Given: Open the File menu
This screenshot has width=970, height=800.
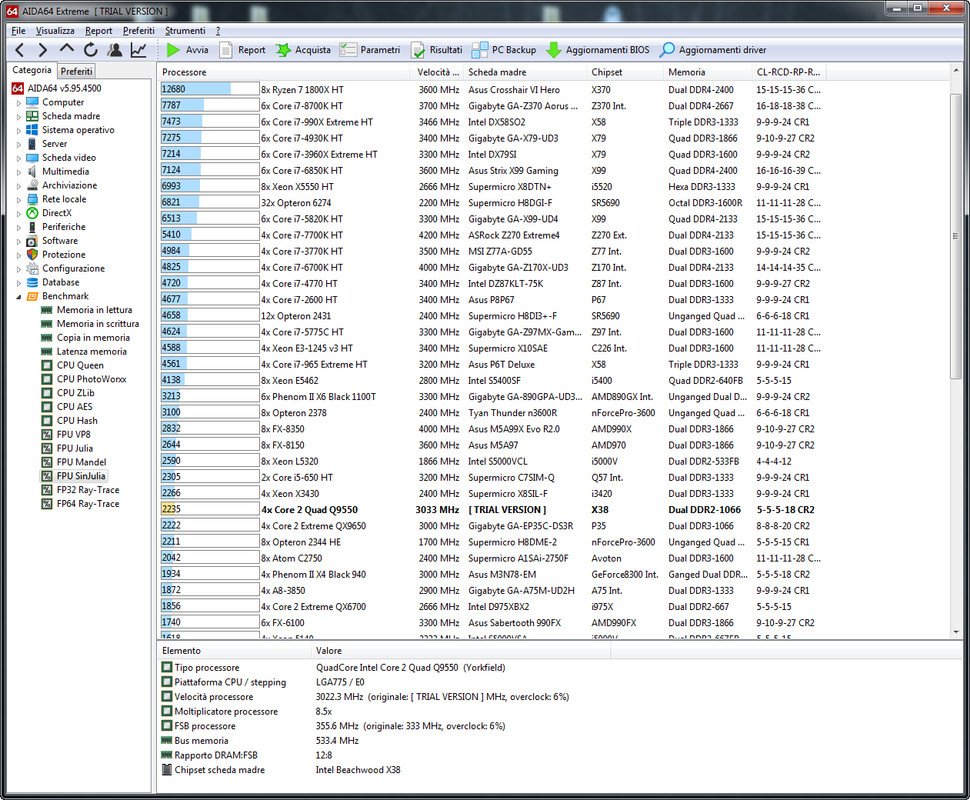Looking at the screenshot, I should (19, 31).
